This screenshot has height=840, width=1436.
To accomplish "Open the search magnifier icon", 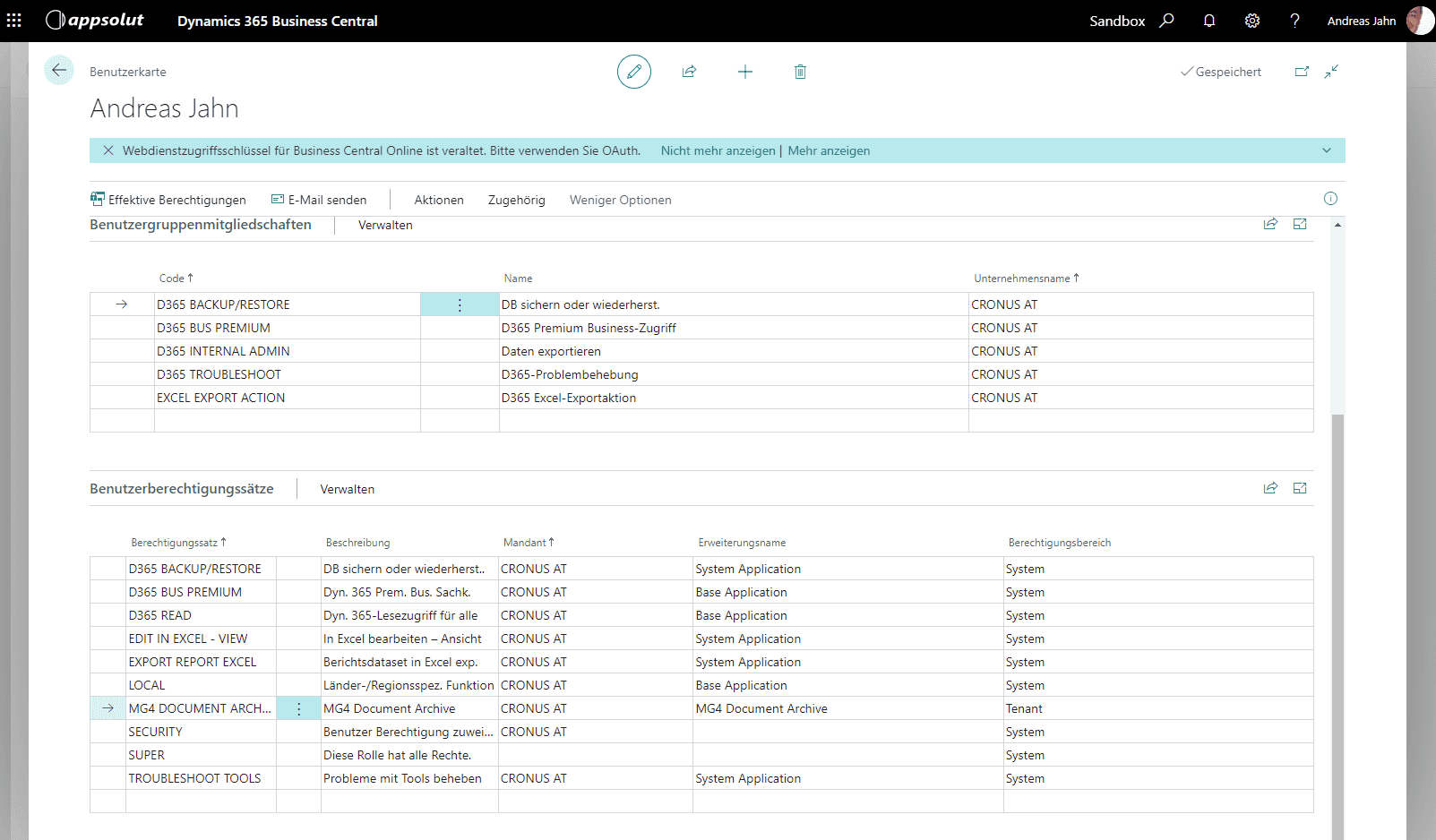I will (x=1166, y=21).
